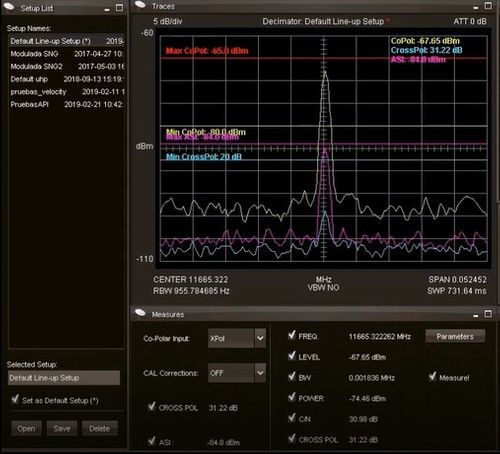Open the Co-Polar Input dropdown arrow
The width and height of the screenshot is (500, 454).
(x=260, y=338)
